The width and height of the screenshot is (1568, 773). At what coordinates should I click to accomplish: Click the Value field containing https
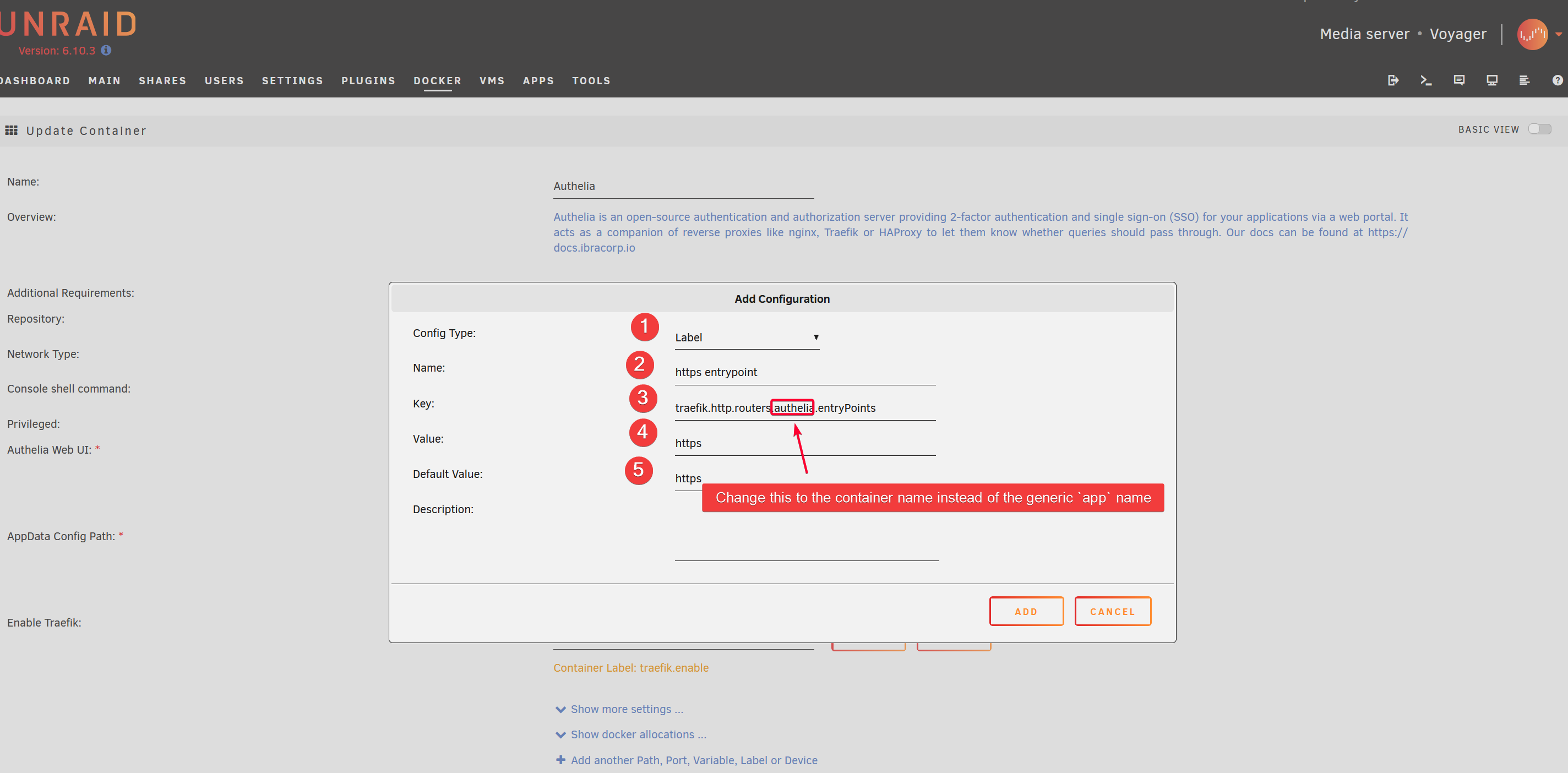tap(805, 443)
